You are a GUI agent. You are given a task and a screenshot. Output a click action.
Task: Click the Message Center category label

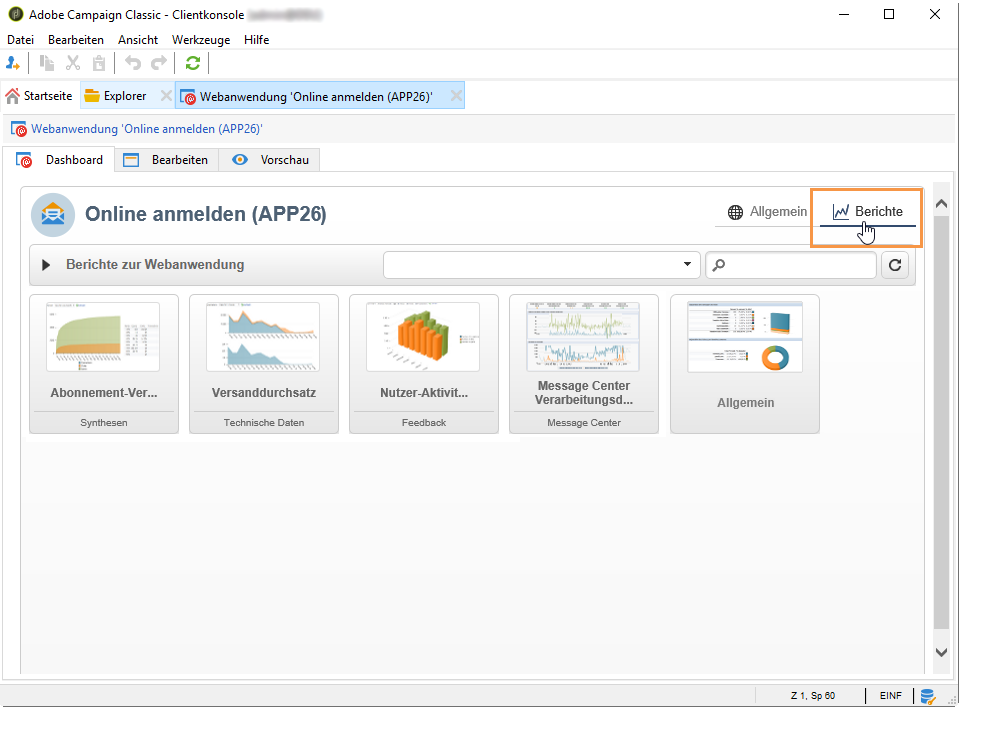pos(584,422)
